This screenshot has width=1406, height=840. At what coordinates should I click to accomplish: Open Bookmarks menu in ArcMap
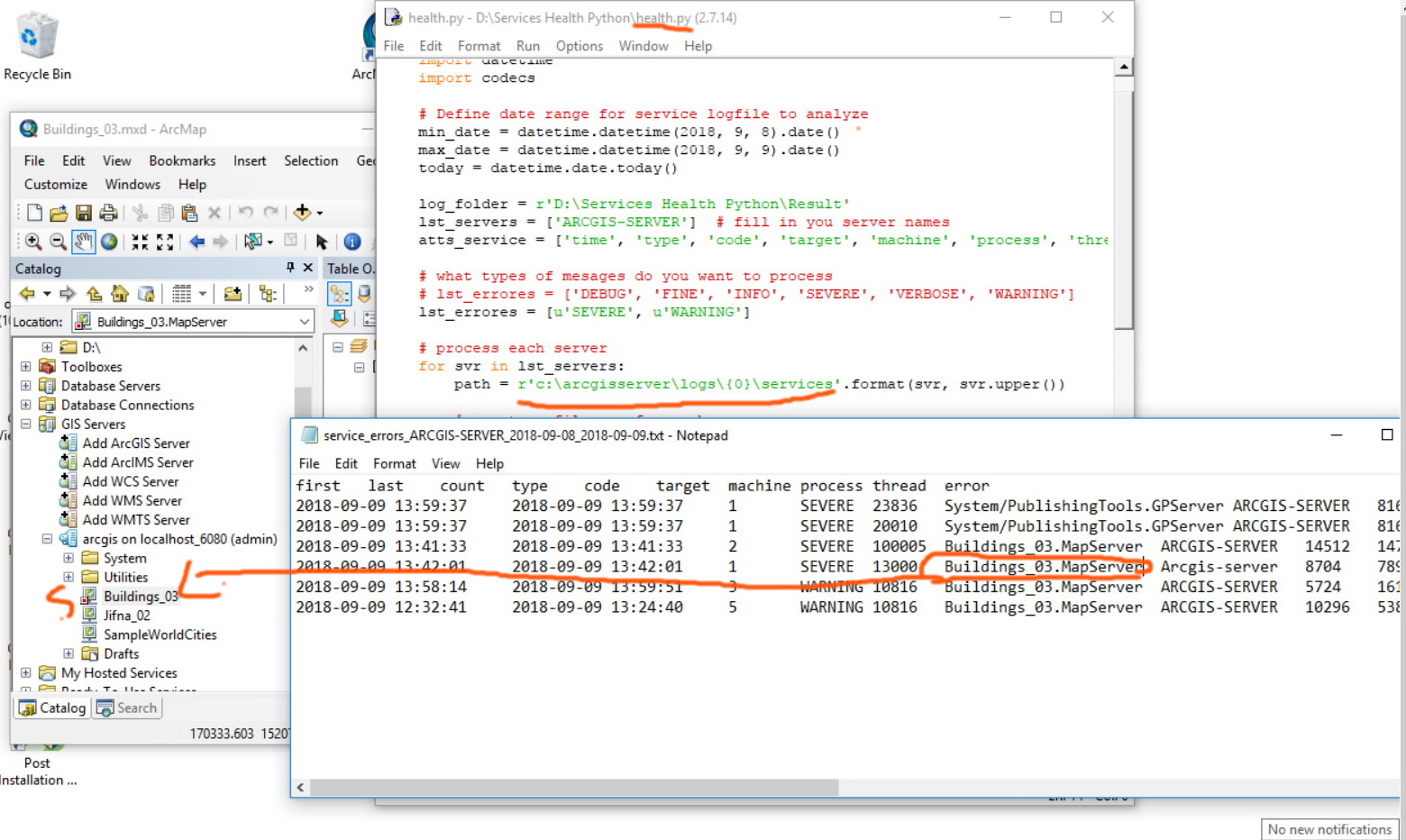click(182, 160)
